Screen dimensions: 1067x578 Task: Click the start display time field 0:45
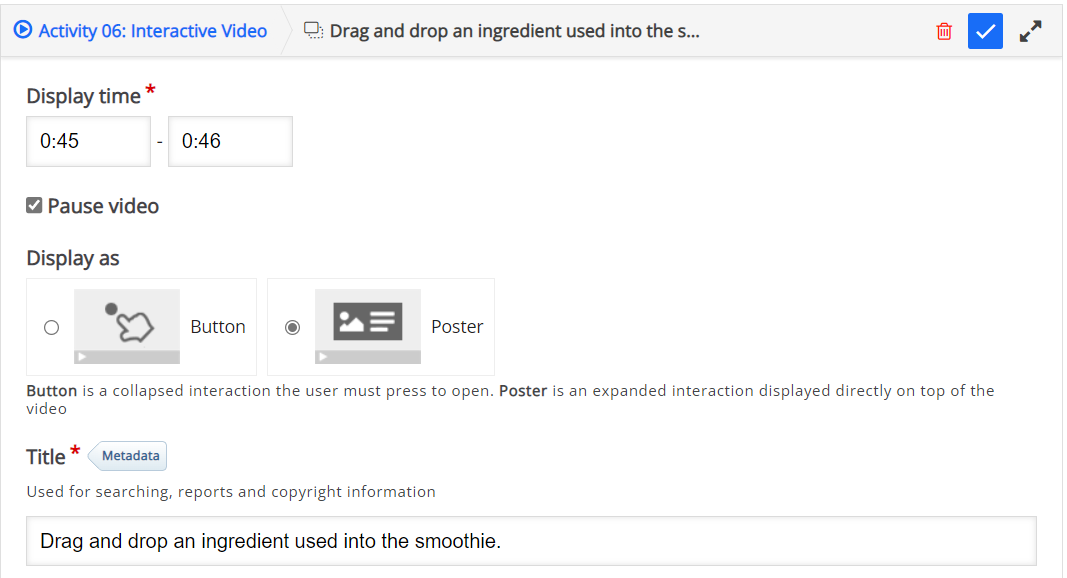coord(88,142)
